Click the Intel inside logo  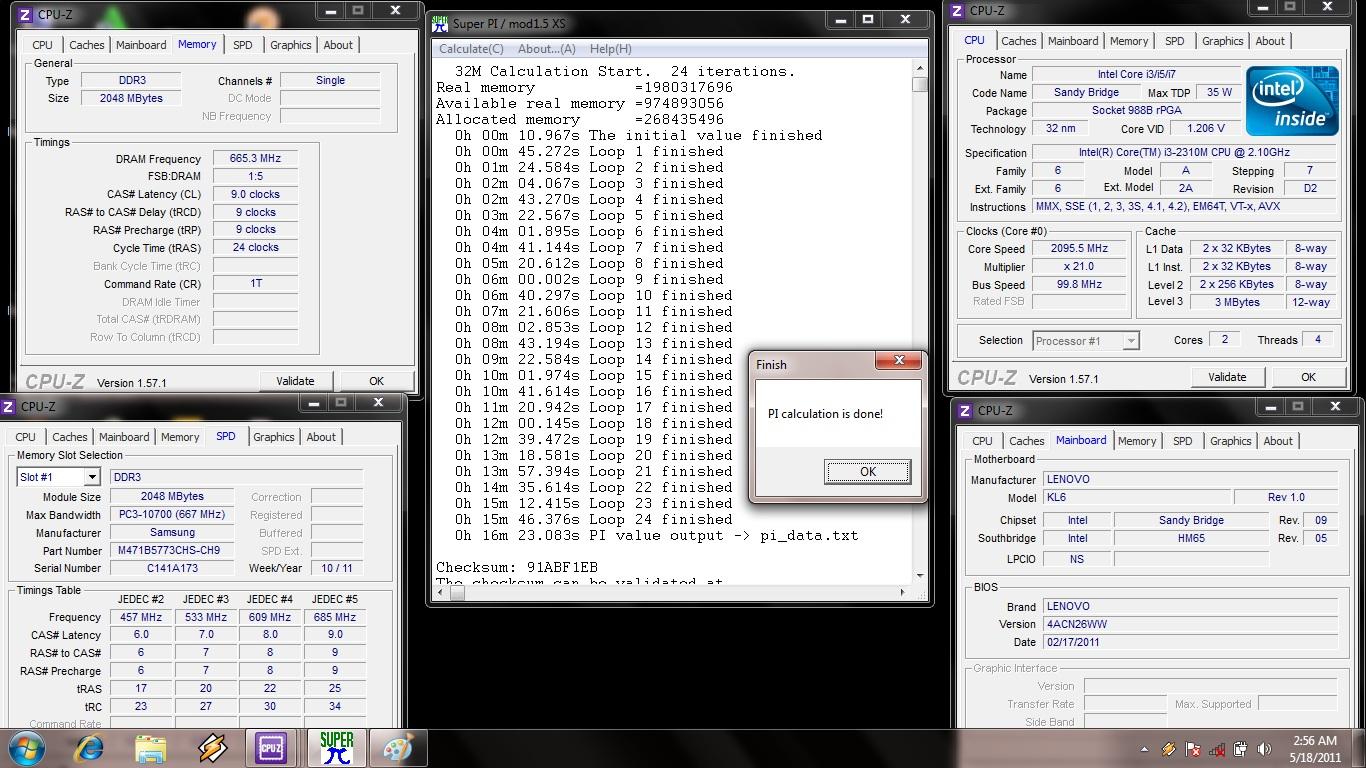(1292, 102)
